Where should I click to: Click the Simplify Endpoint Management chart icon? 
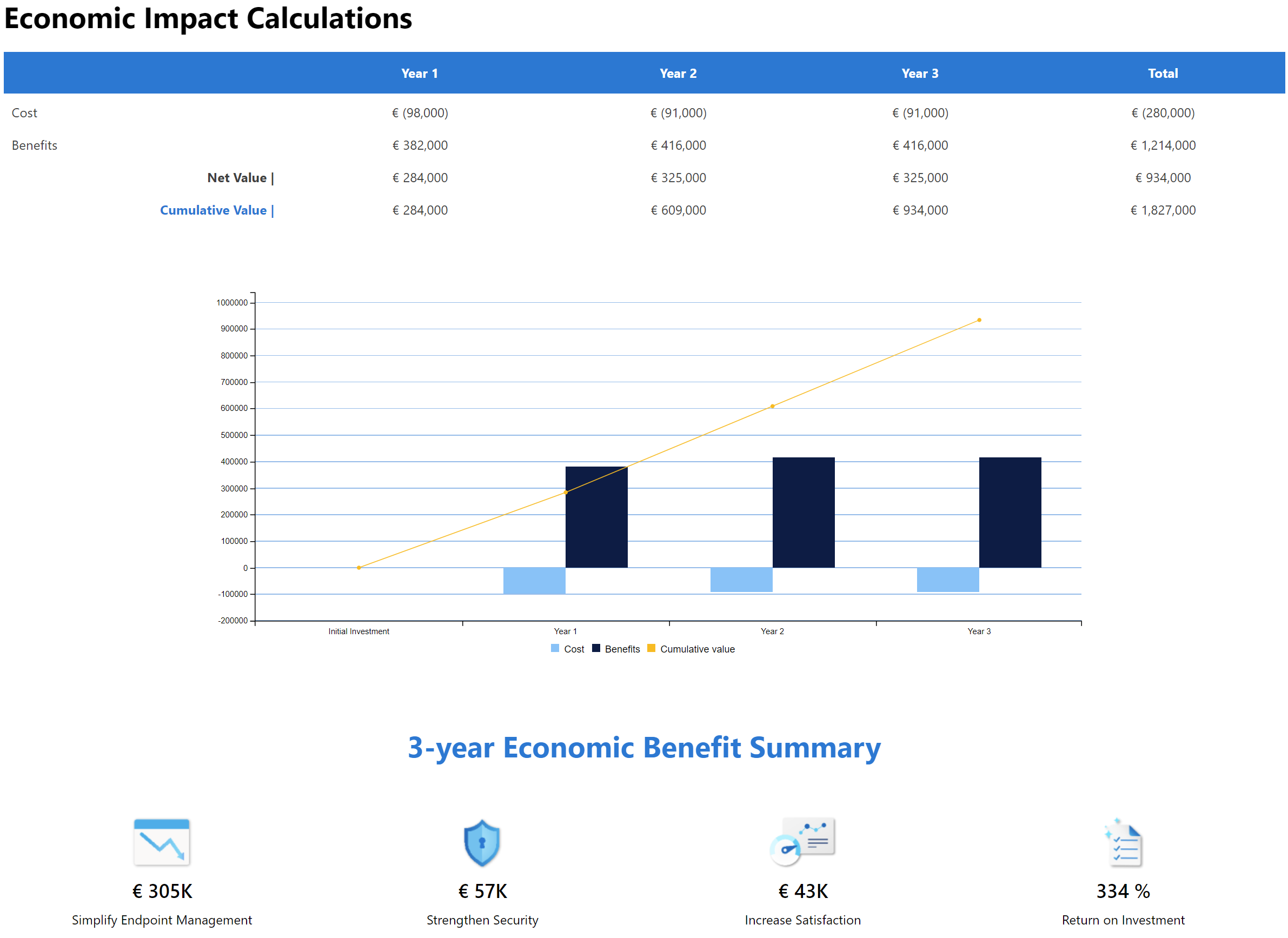pos(161,842)
